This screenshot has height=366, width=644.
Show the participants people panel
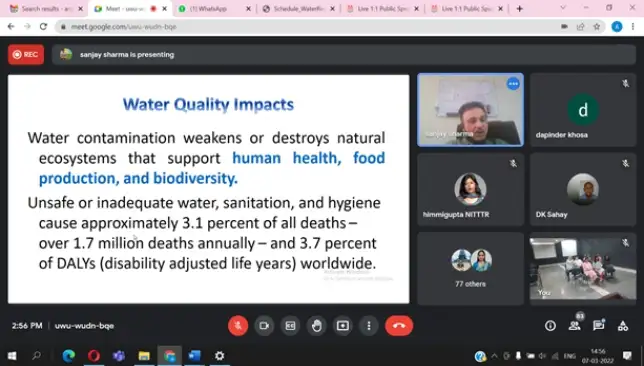coord(575,326)
